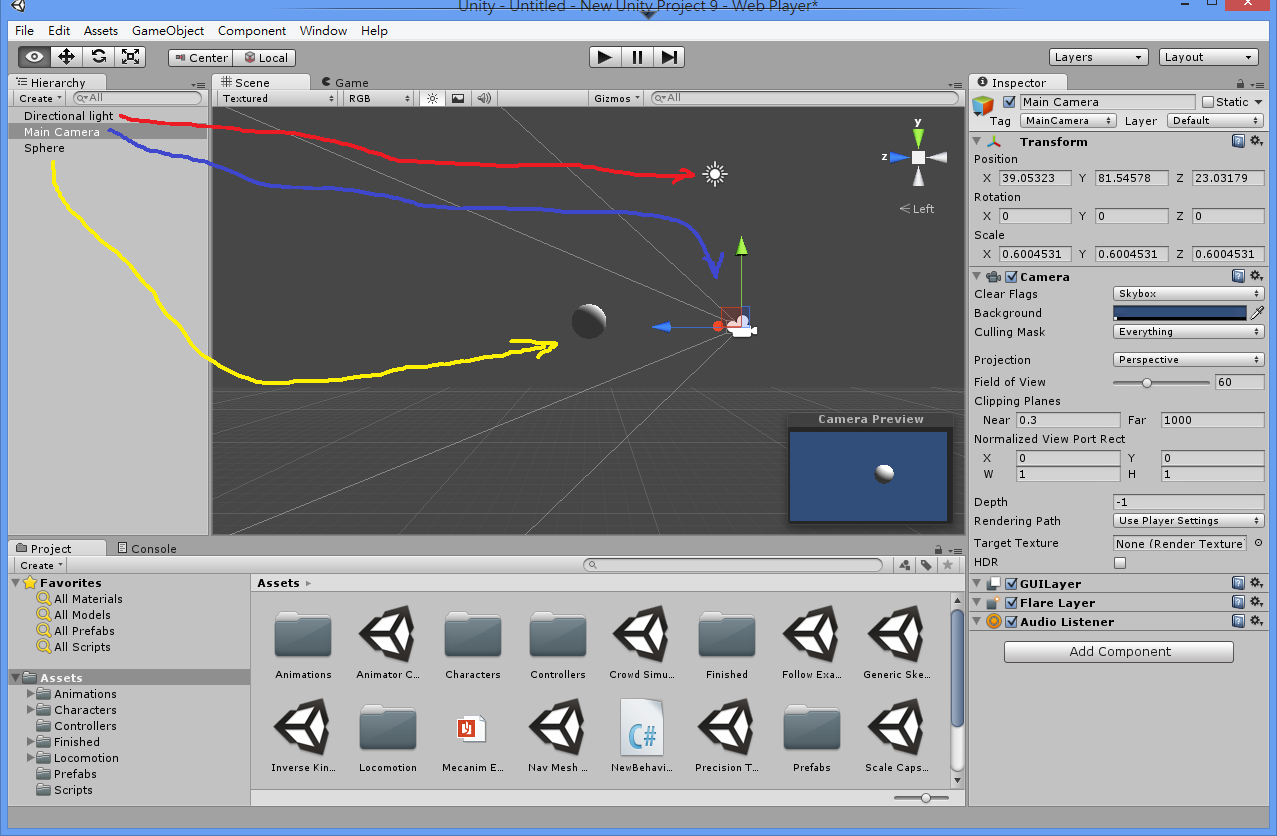
Task: Open the Projection dropdown
Action: point(1187,359)
